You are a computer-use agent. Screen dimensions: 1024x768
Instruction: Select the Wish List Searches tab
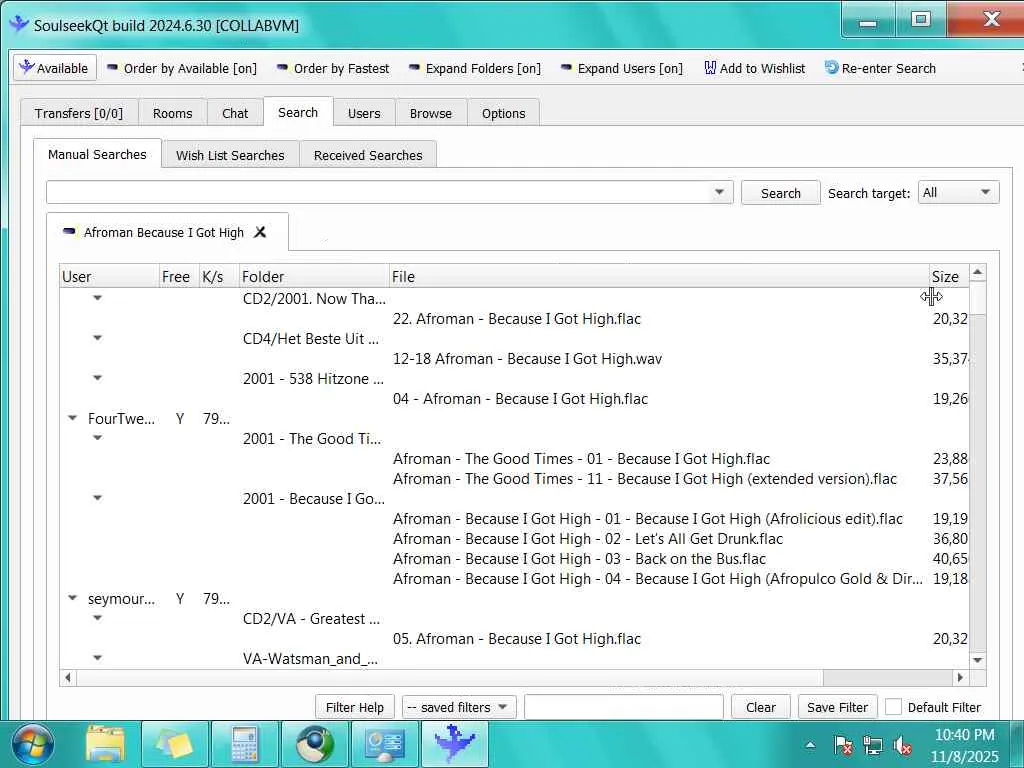[230, 155]
